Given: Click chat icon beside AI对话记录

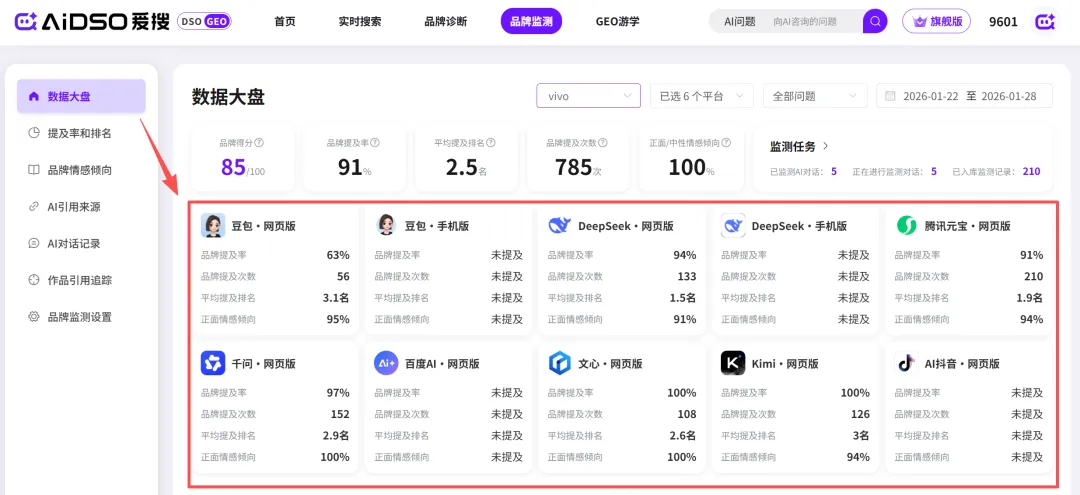Looking at the screenshot, I should pyautogui.click(x=33, y=243).
